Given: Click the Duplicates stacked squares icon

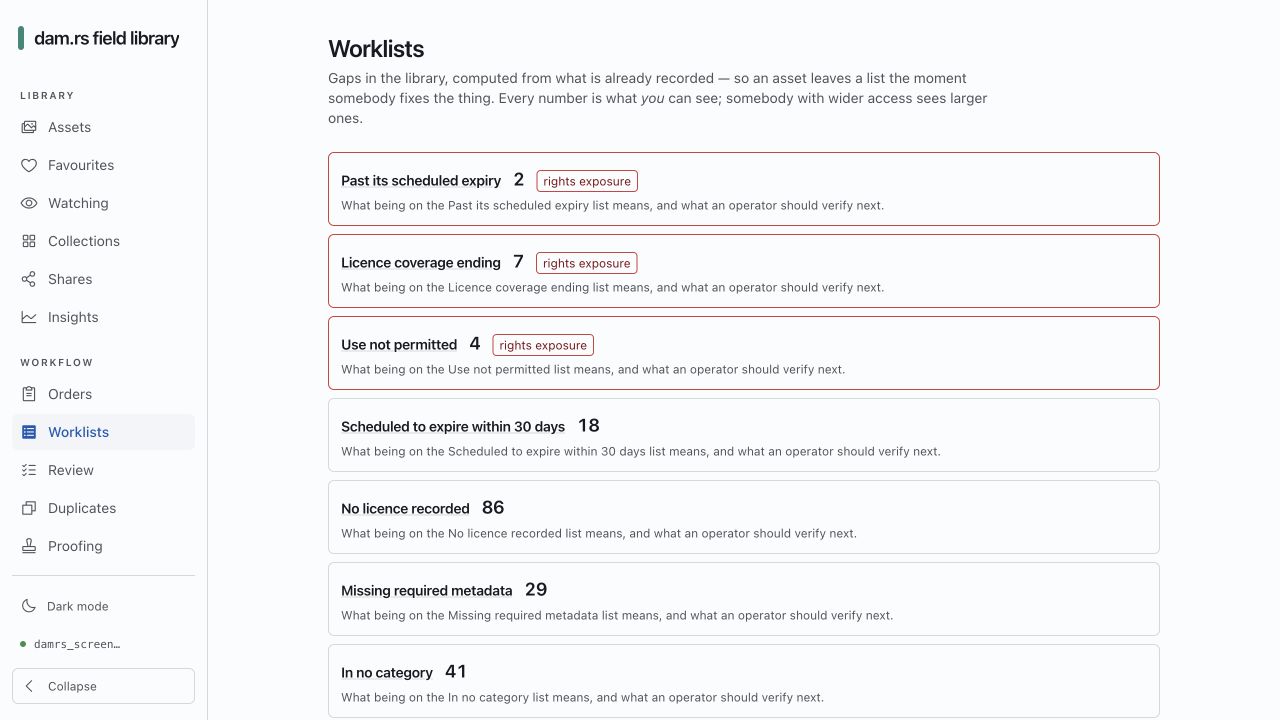Looking at the screenshot, I should click(29, 508).
